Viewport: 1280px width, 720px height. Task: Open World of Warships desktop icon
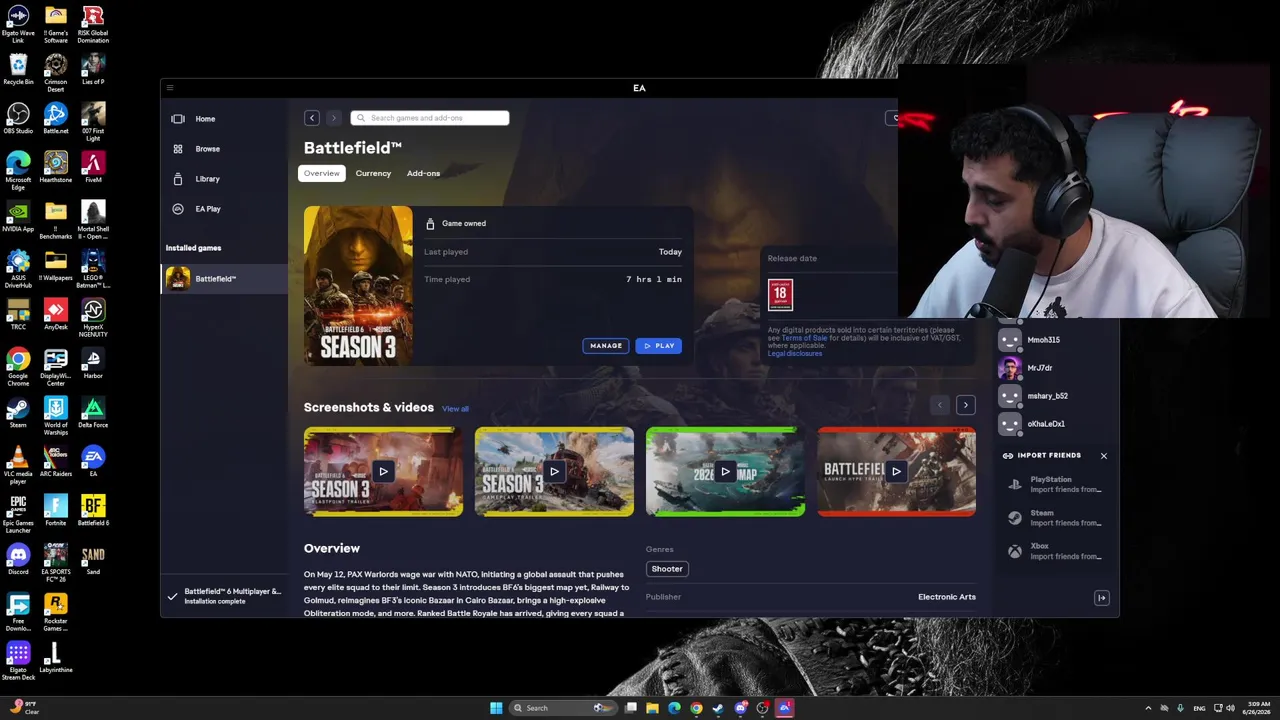[56, 416]
